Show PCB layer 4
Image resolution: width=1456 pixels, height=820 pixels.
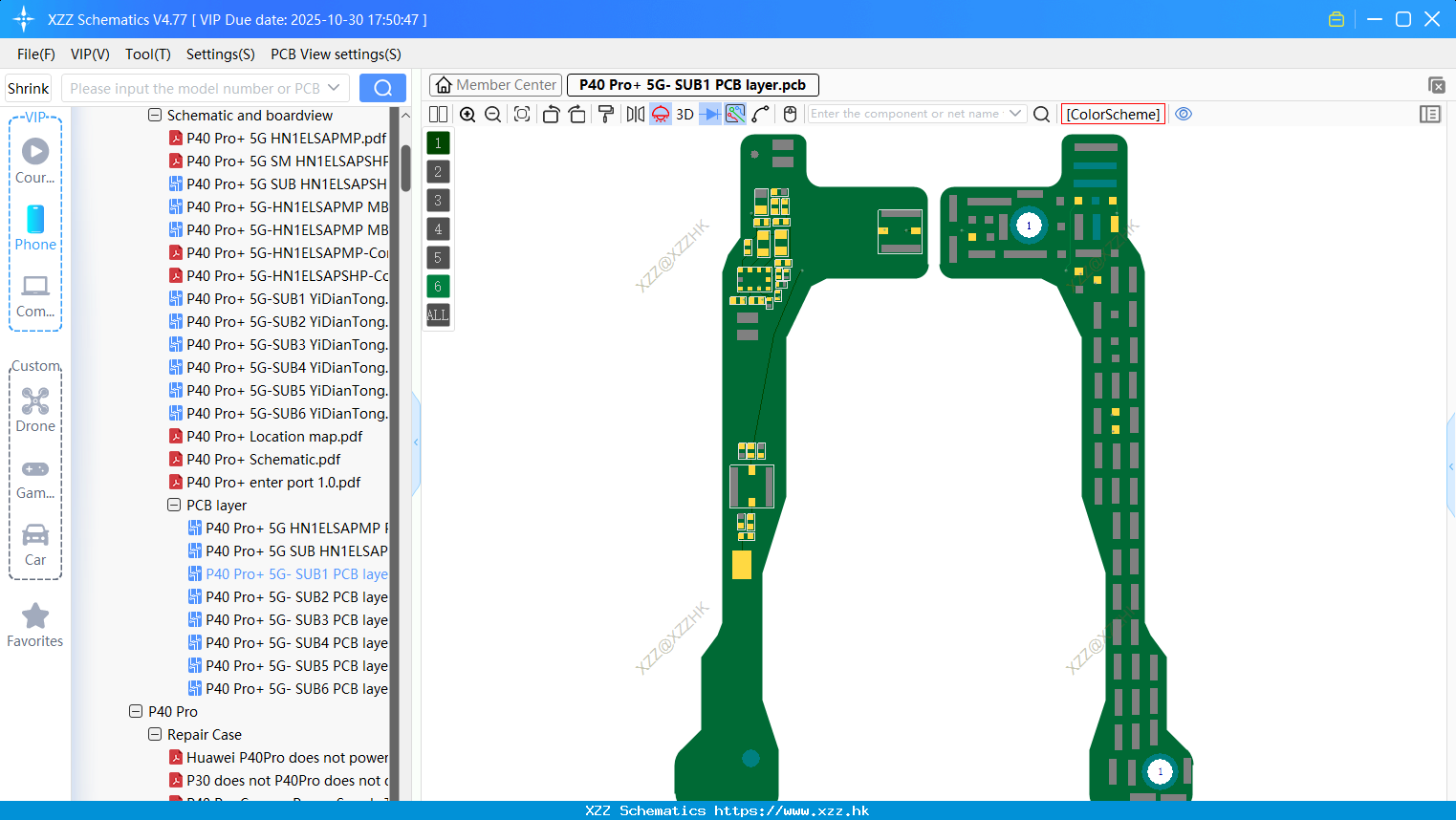point(438,229)
